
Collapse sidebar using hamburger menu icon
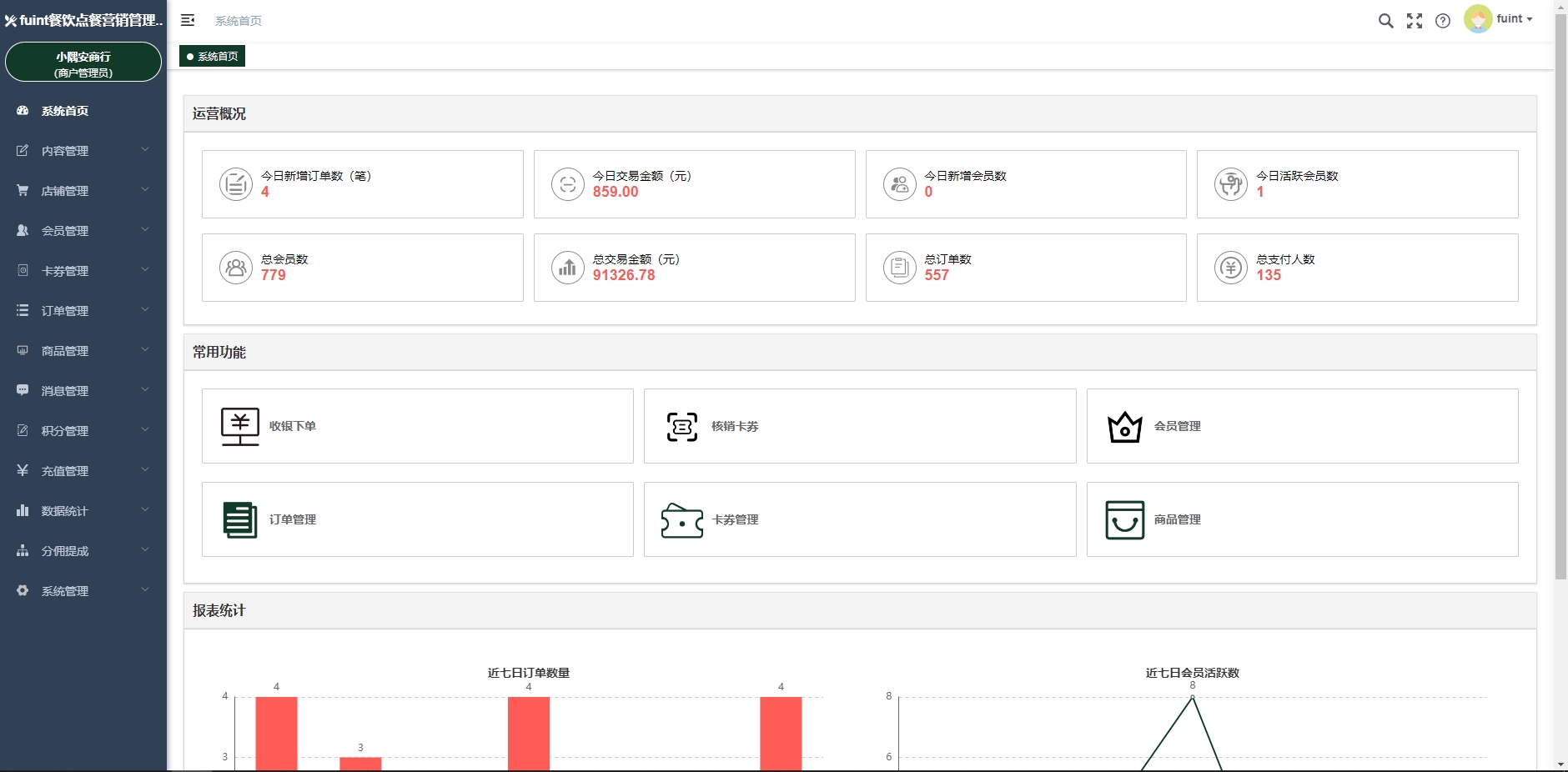pyautogui.click(x=188, y=20)
